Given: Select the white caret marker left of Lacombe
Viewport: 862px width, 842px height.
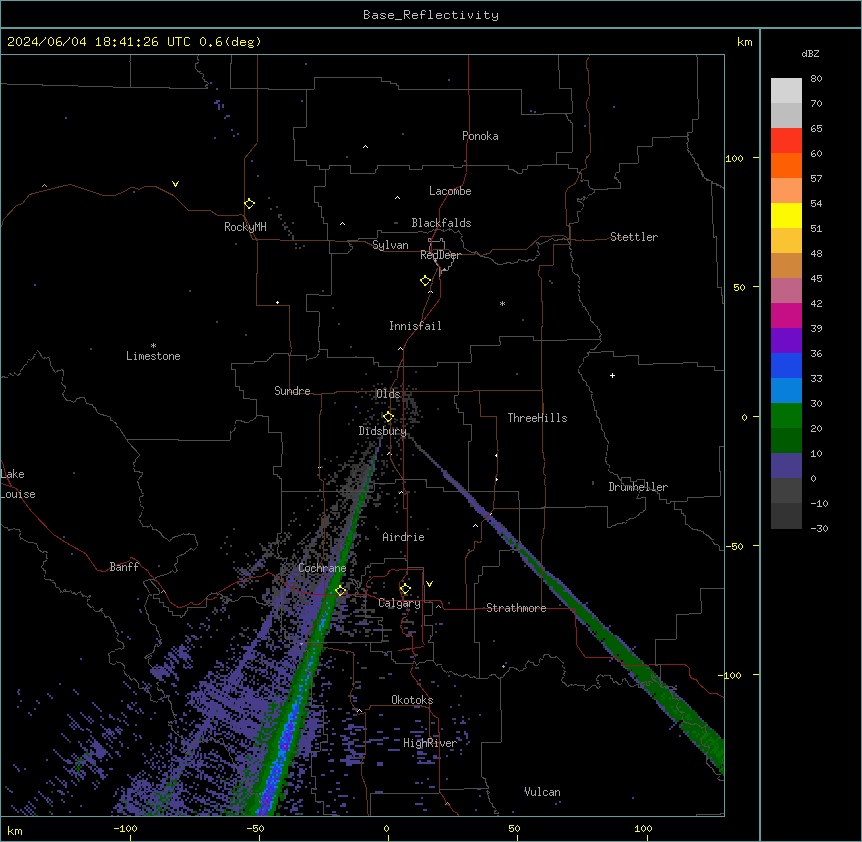Looking at the screenshot, I should pyautogui.click(x=397, y=197).
